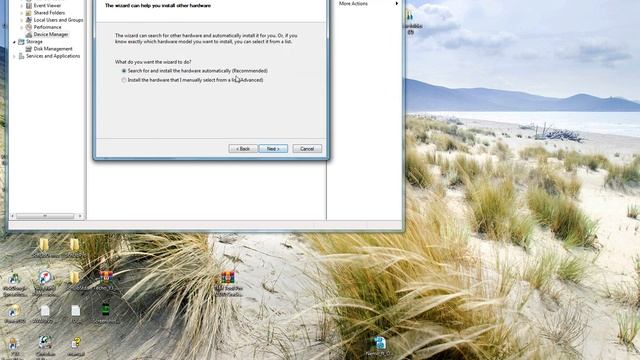This screenshot has width=640, height=360.
Task: Select blue document icon at desktop bottom center
Action: [380, 343]
